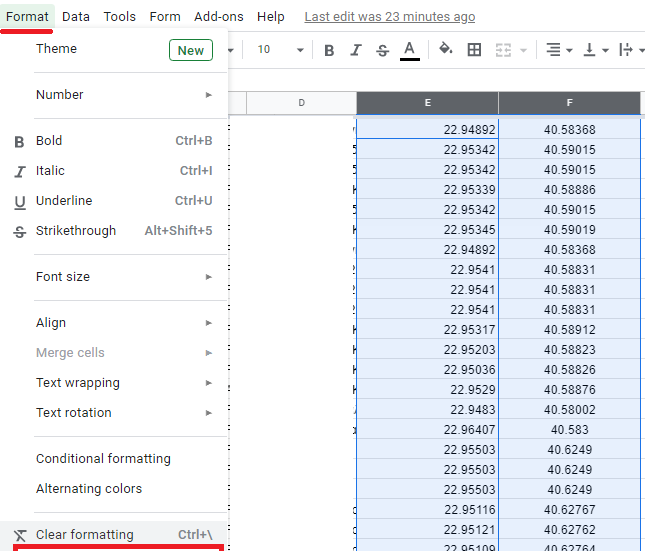Select cell with value 40.59019
The height and width of the screenshot is (551, 645).
pyautogui.click(x=569, y=230)
